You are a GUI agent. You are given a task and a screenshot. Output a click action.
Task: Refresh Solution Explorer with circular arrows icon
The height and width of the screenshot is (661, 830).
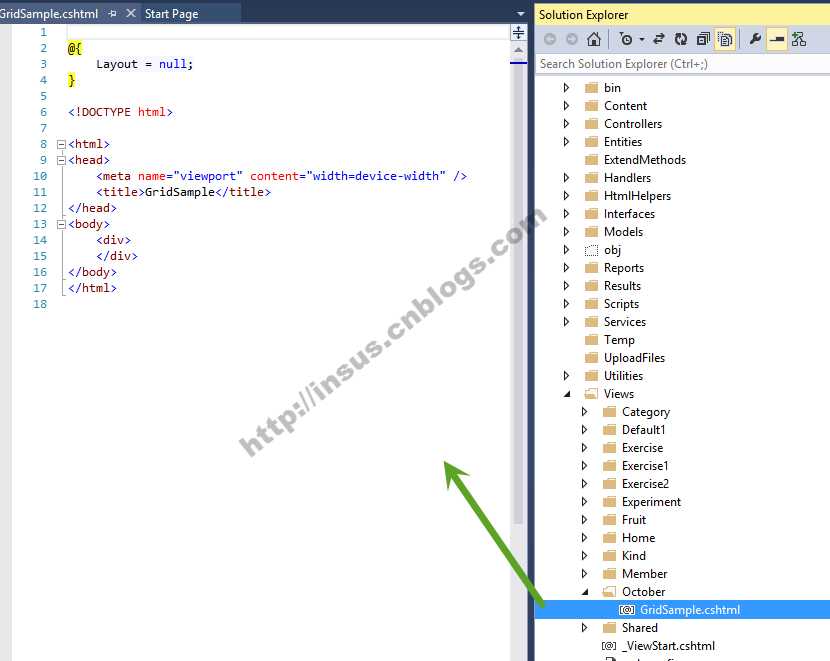[x=681, y=39]
